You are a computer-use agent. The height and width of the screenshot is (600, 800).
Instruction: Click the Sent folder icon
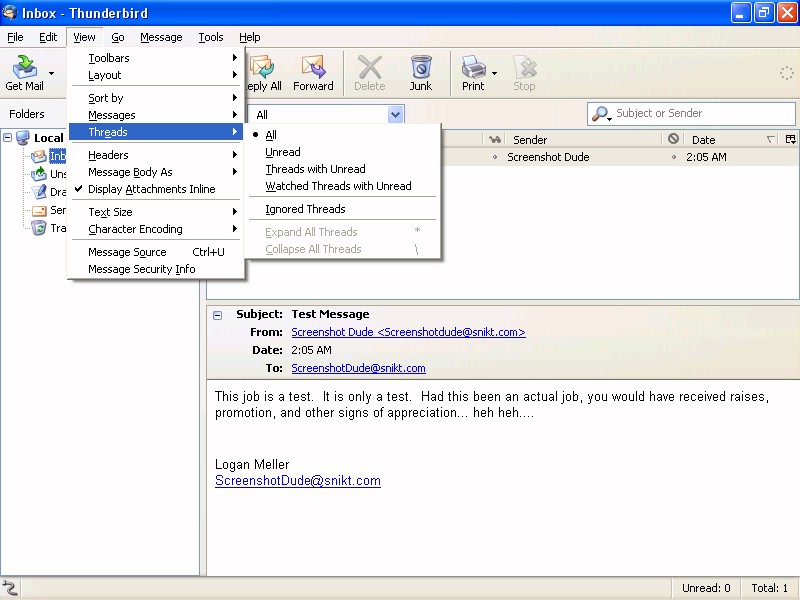coord(39,210)
